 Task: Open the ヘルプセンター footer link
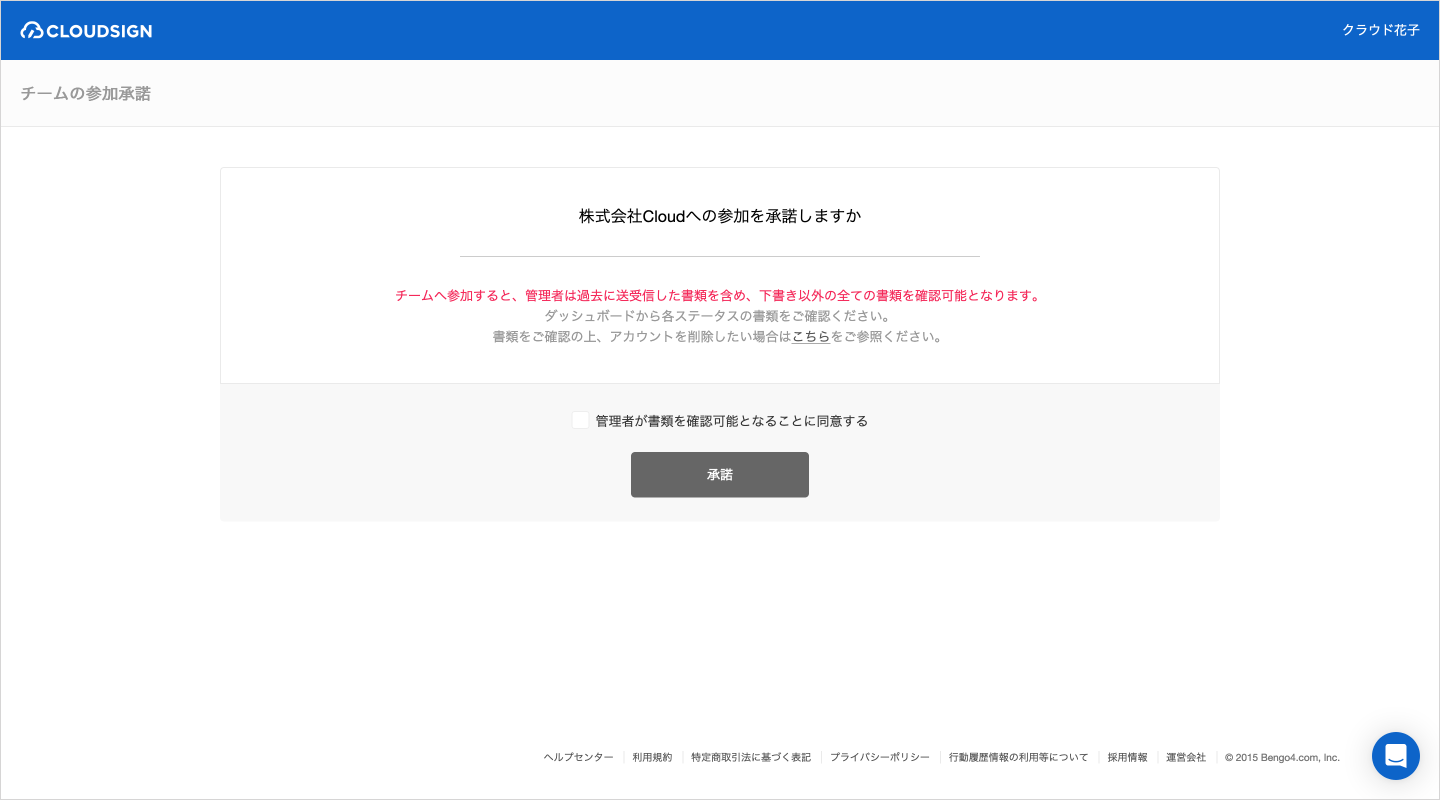(x=578, y=758)
